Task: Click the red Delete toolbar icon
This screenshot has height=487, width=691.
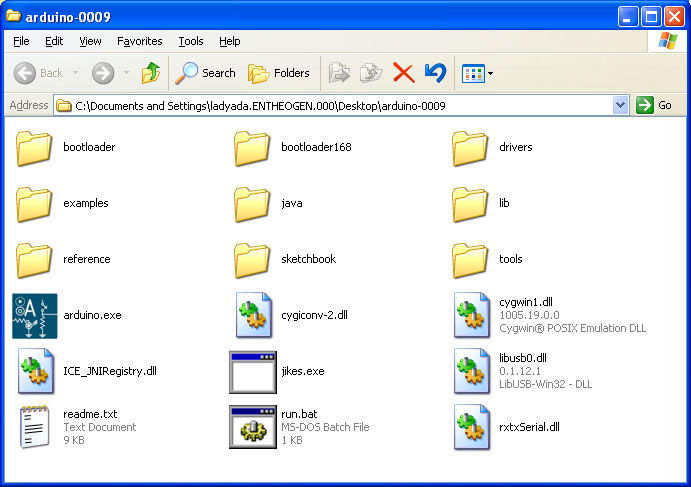Action: coord(403,73)
